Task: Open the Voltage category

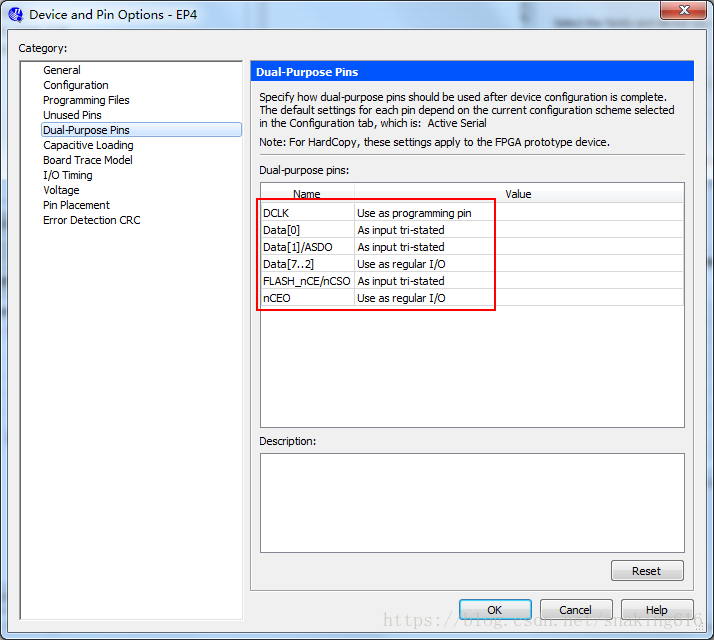Action: coord(61,190)
